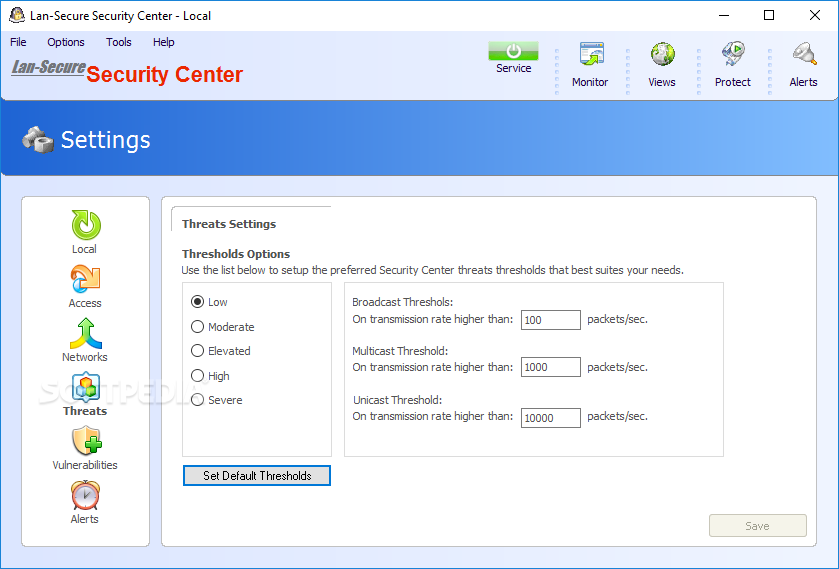Viewport: 839px width, 569px height.
Task: Toggle the green Service power button
Action: 513,51
